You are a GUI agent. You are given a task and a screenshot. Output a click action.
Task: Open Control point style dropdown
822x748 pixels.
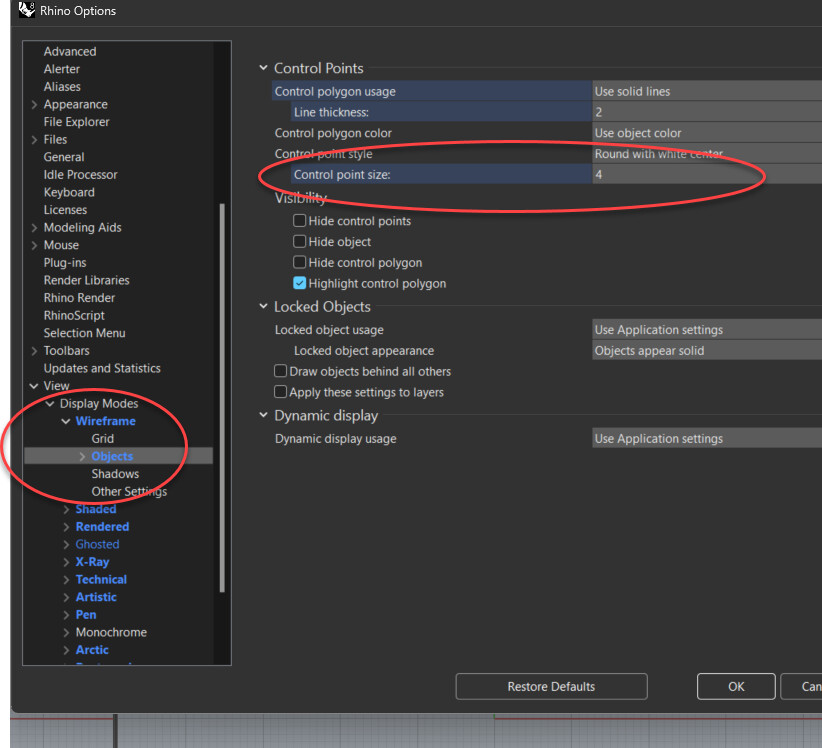click(x=707, y=154)
